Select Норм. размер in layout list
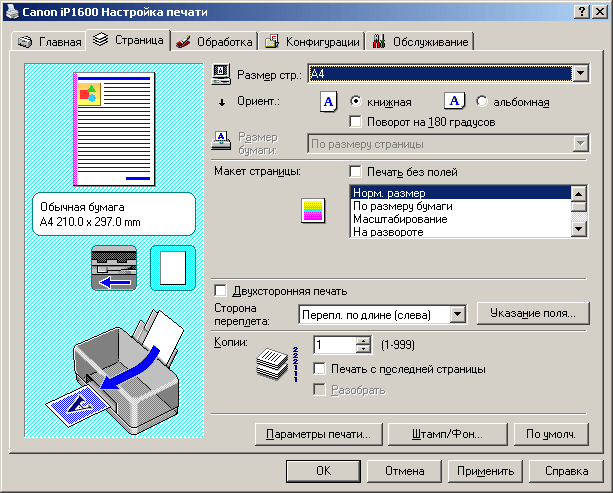Viewport: 613px width, 493px height. pos(461,193)
